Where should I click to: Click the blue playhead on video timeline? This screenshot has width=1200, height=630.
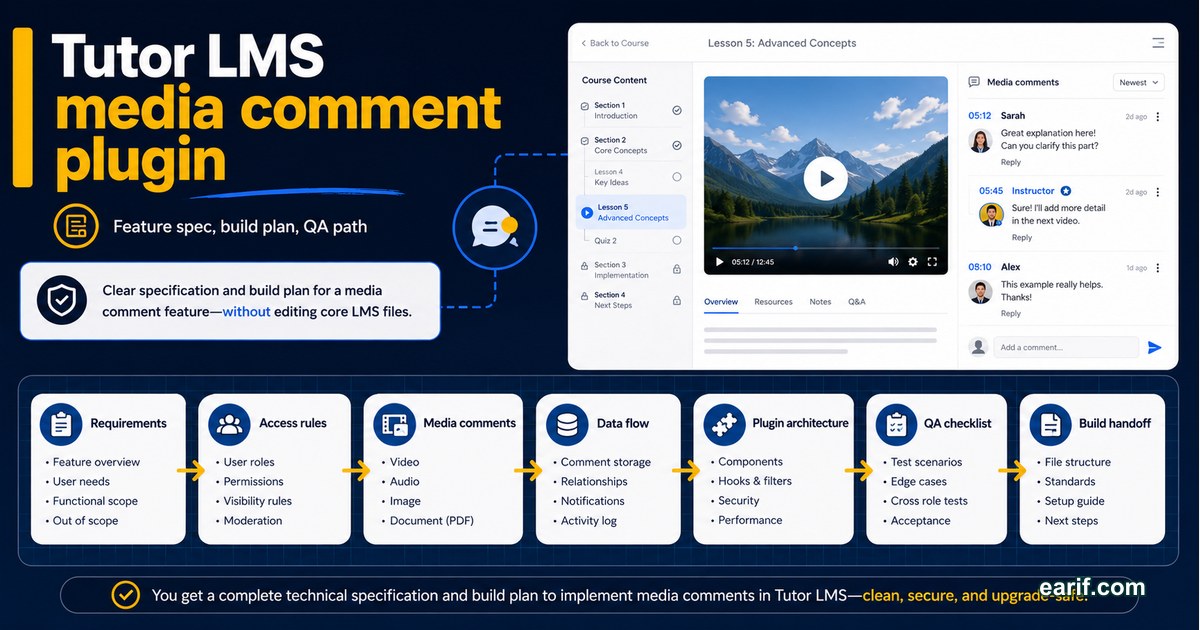pos(796,247)
